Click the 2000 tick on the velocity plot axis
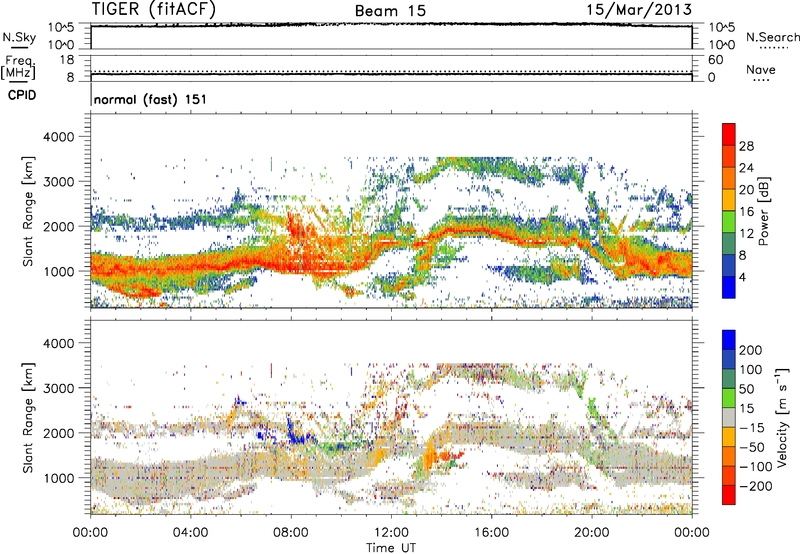The image size is (800, 554). tap(58, 433)
